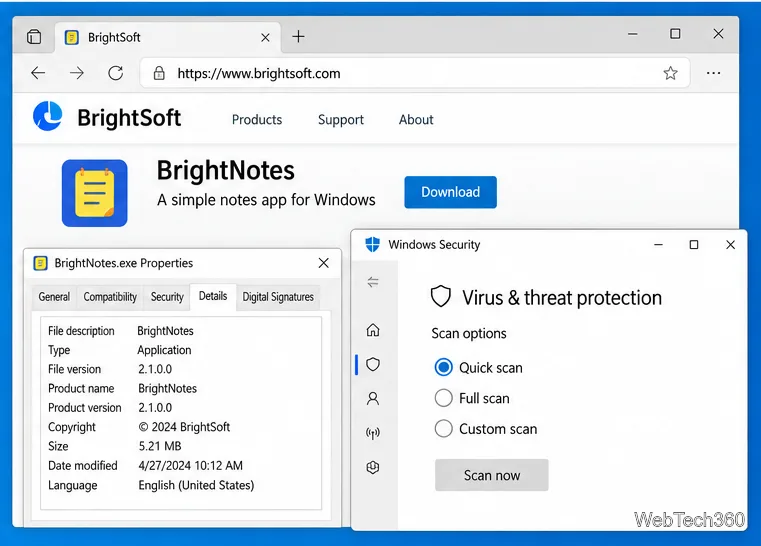
Task: Close the BrightSoft browser tab
Action: [265, 37]
